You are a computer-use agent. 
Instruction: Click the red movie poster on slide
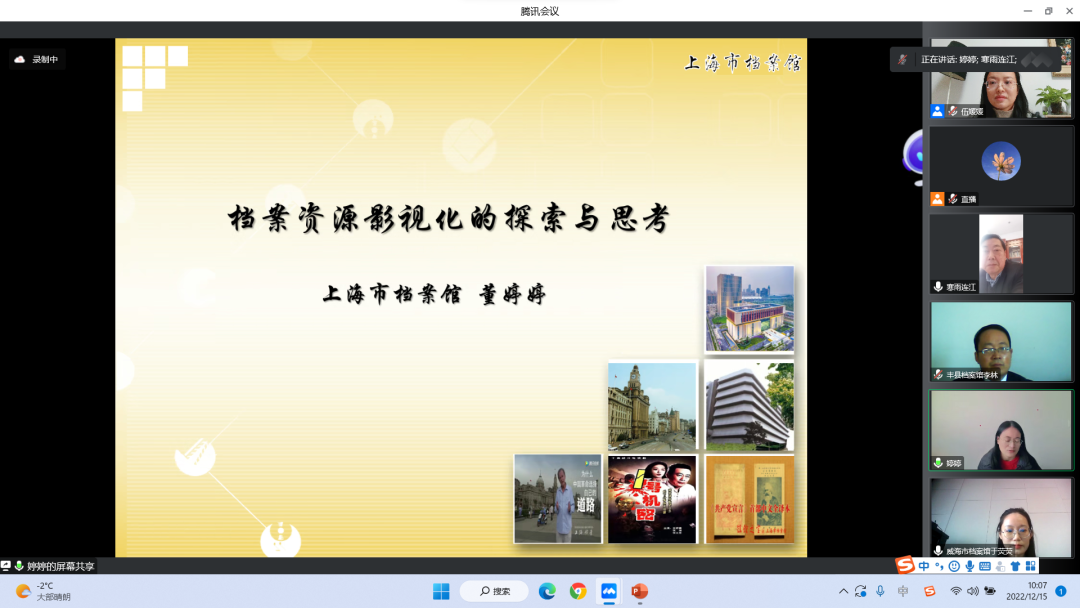652,499
